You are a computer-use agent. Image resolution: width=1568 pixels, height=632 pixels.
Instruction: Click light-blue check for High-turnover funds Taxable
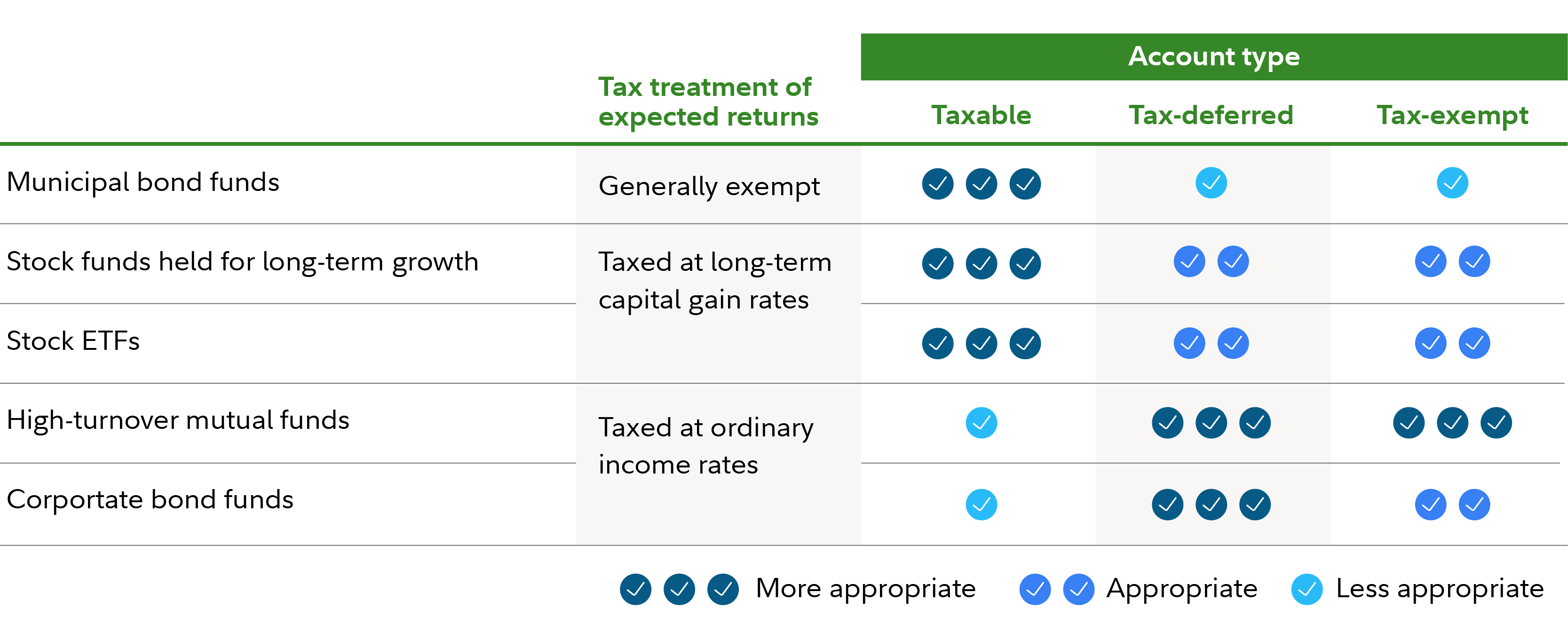coord(981,423)
